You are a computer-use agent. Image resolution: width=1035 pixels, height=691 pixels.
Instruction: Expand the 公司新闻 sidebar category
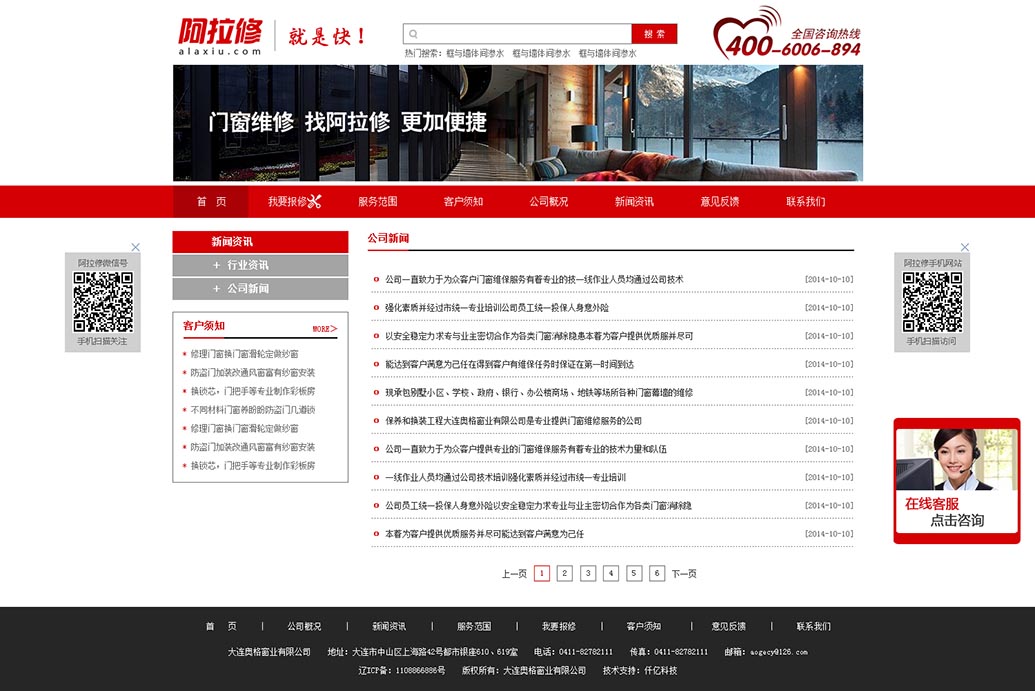[x=240, y=289]
